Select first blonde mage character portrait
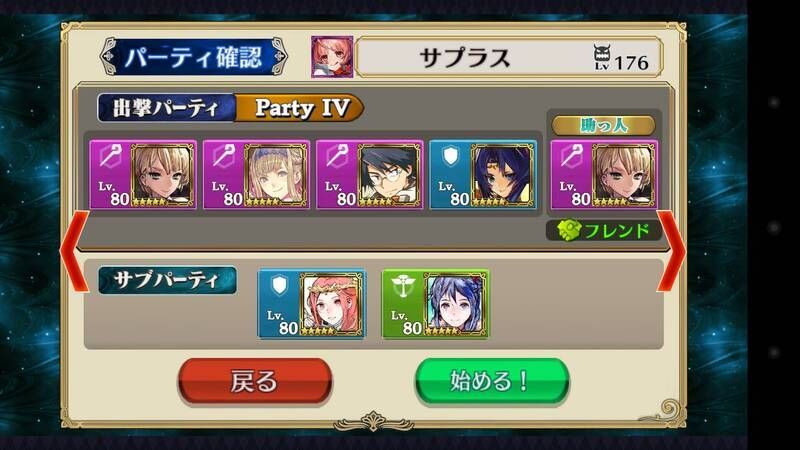The image size is (800, 450). tap(162, 175)
